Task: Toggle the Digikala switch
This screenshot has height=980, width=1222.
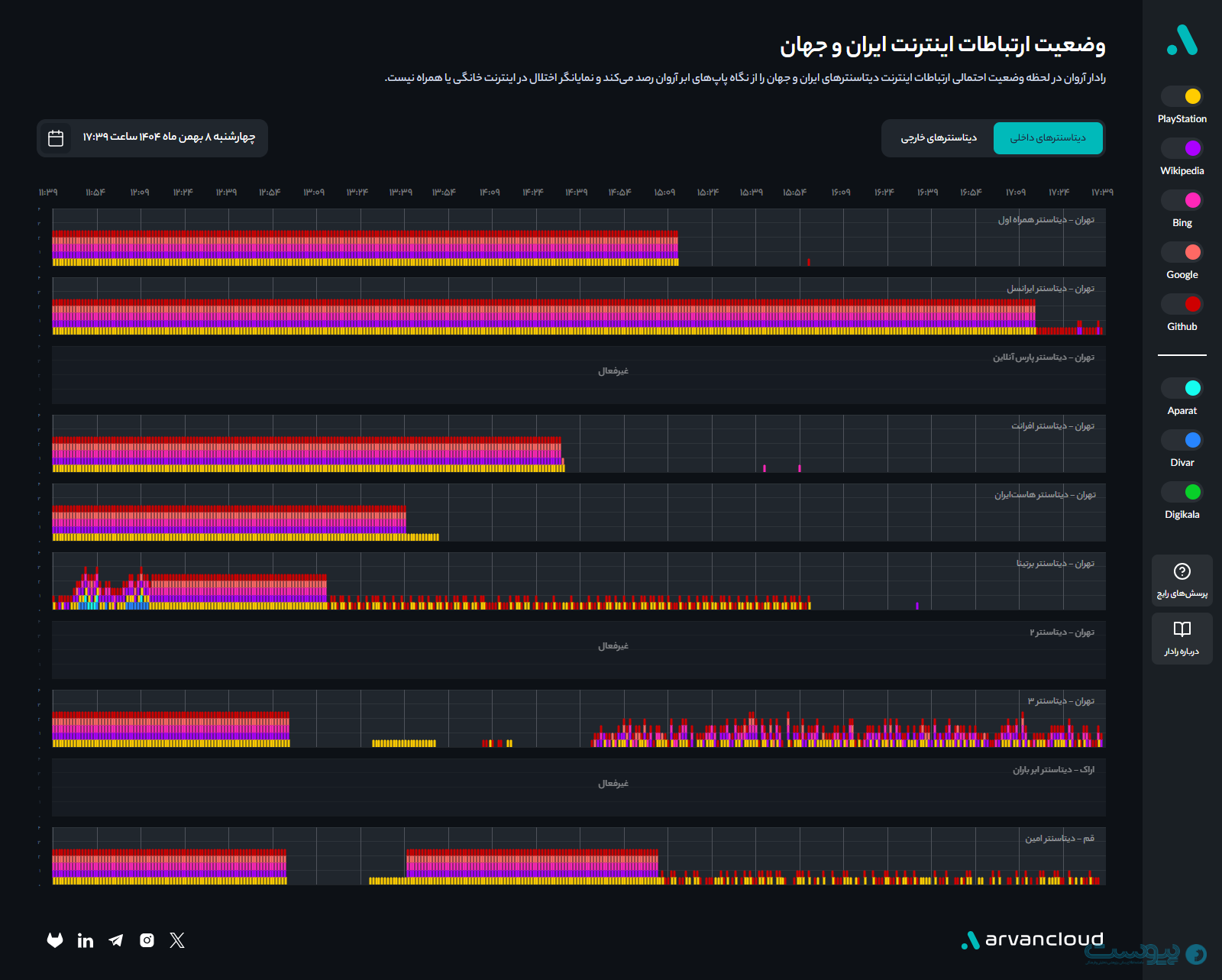Action: tap(1182, 492)
